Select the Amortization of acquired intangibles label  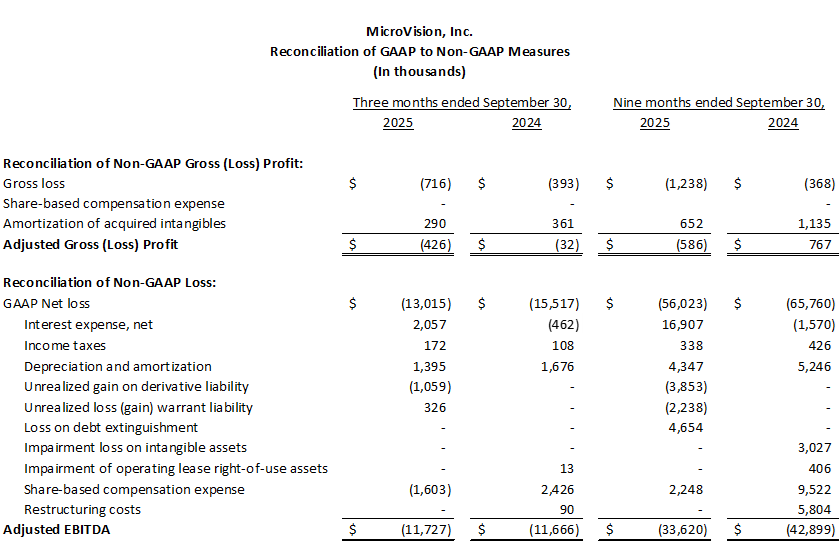[x=115, y=224]
